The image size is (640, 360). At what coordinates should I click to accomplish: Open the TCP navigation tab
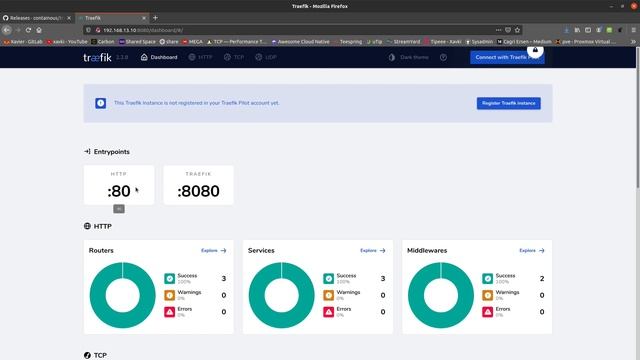pyautogui.click(x=234, y=57)
